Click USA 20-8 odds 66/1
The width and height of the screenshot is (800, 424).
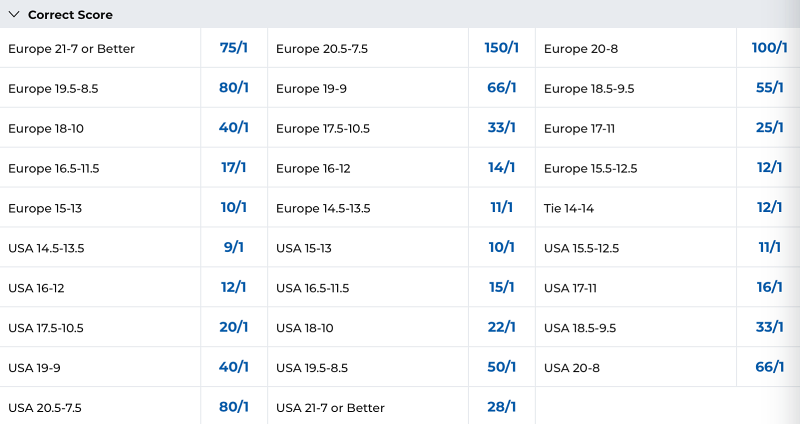click(768, 367)
